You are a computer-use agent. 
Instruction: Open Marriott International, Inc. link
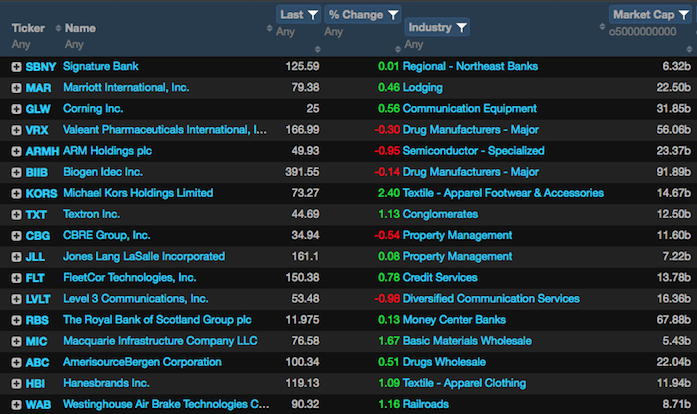click(x=126, y=88)
